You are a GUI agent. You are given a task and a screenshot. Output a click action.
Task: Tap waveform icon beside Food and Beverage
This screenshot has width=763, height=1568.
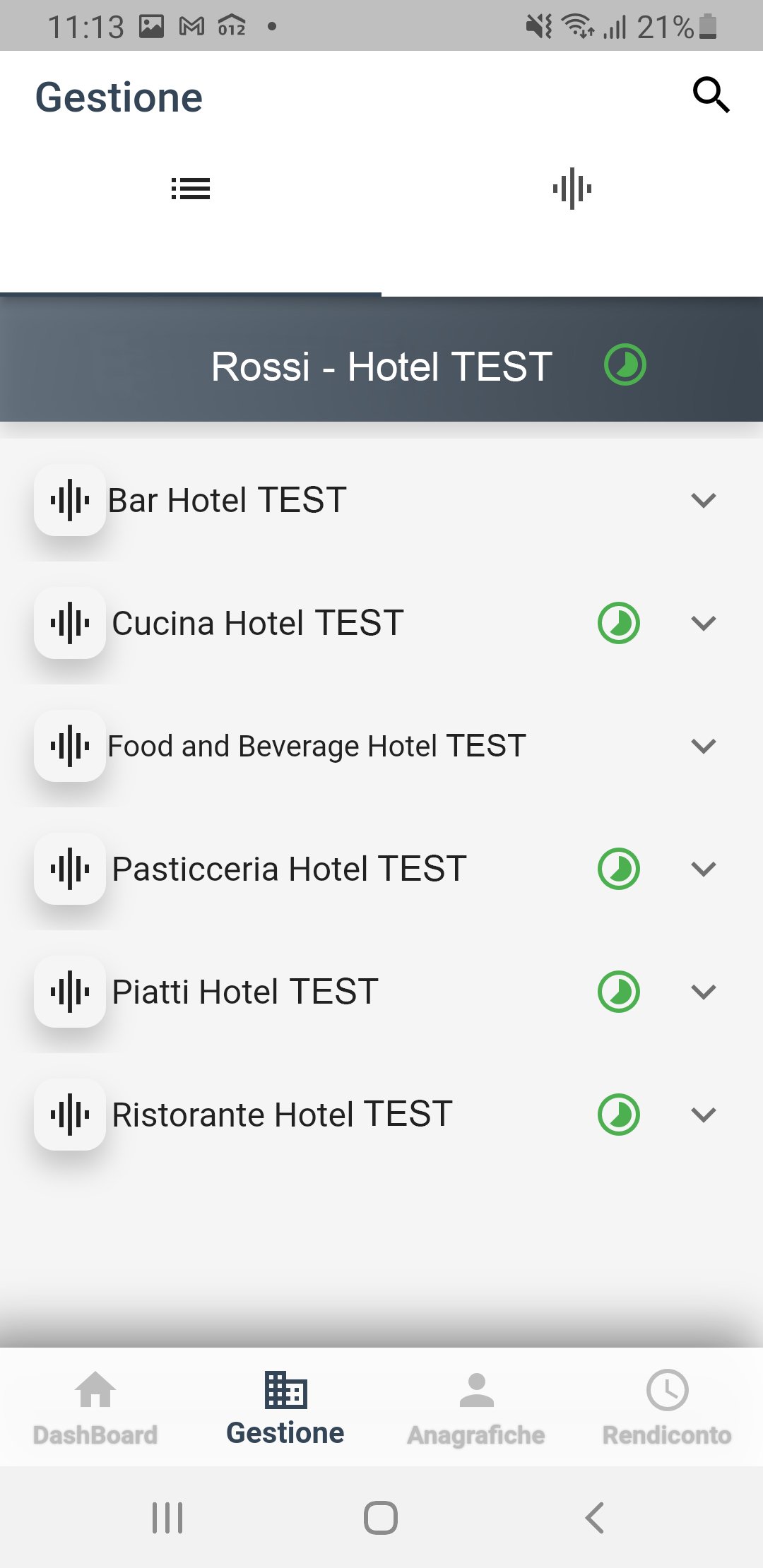[70, 746]
